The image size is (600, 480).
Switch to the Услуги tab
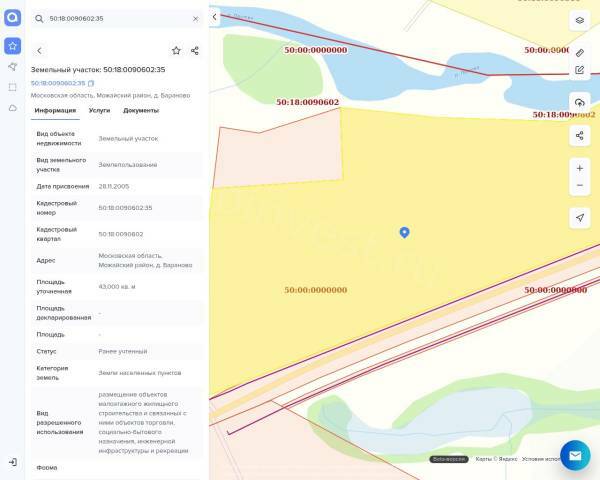coord(99,110)
